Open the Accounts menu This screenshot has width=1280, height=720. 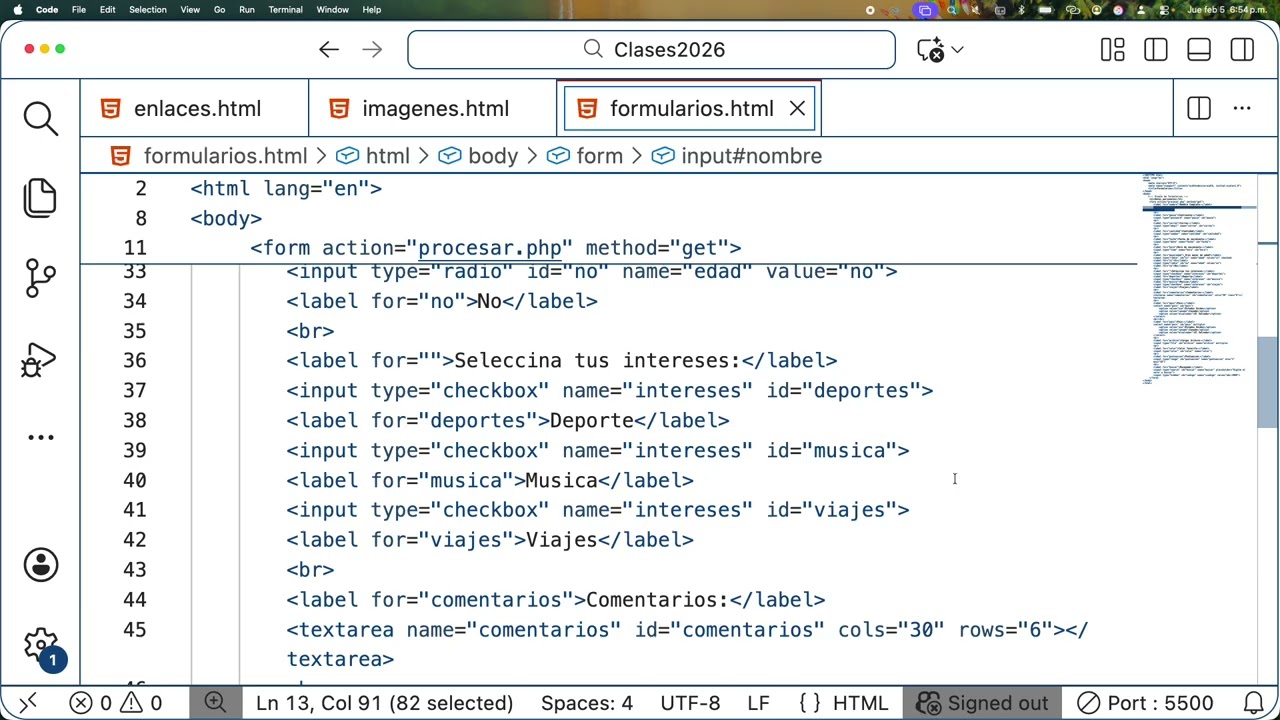tap(41, 565)
